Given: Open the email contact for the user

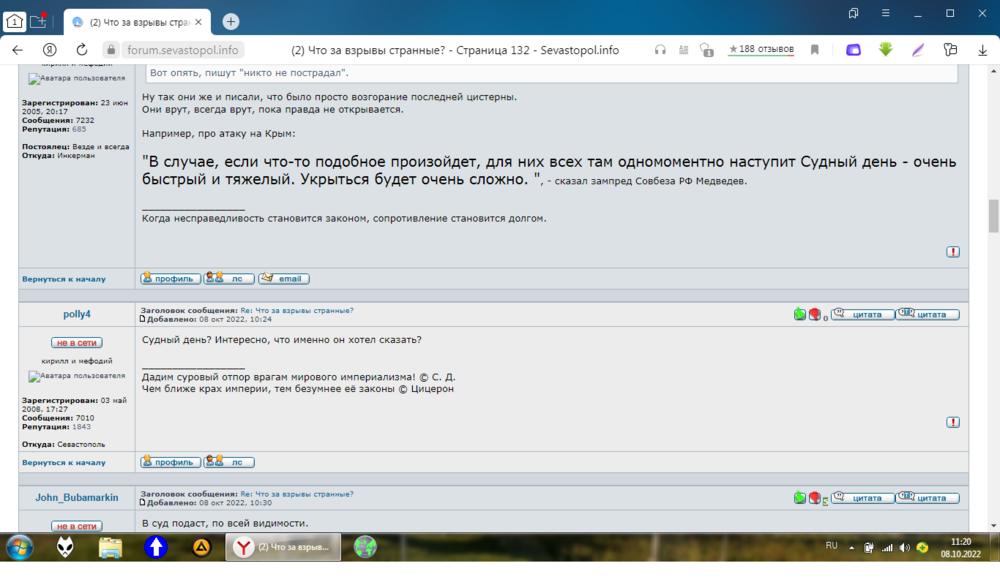Looking at the screenshot, I should click(x=283, y=278).
